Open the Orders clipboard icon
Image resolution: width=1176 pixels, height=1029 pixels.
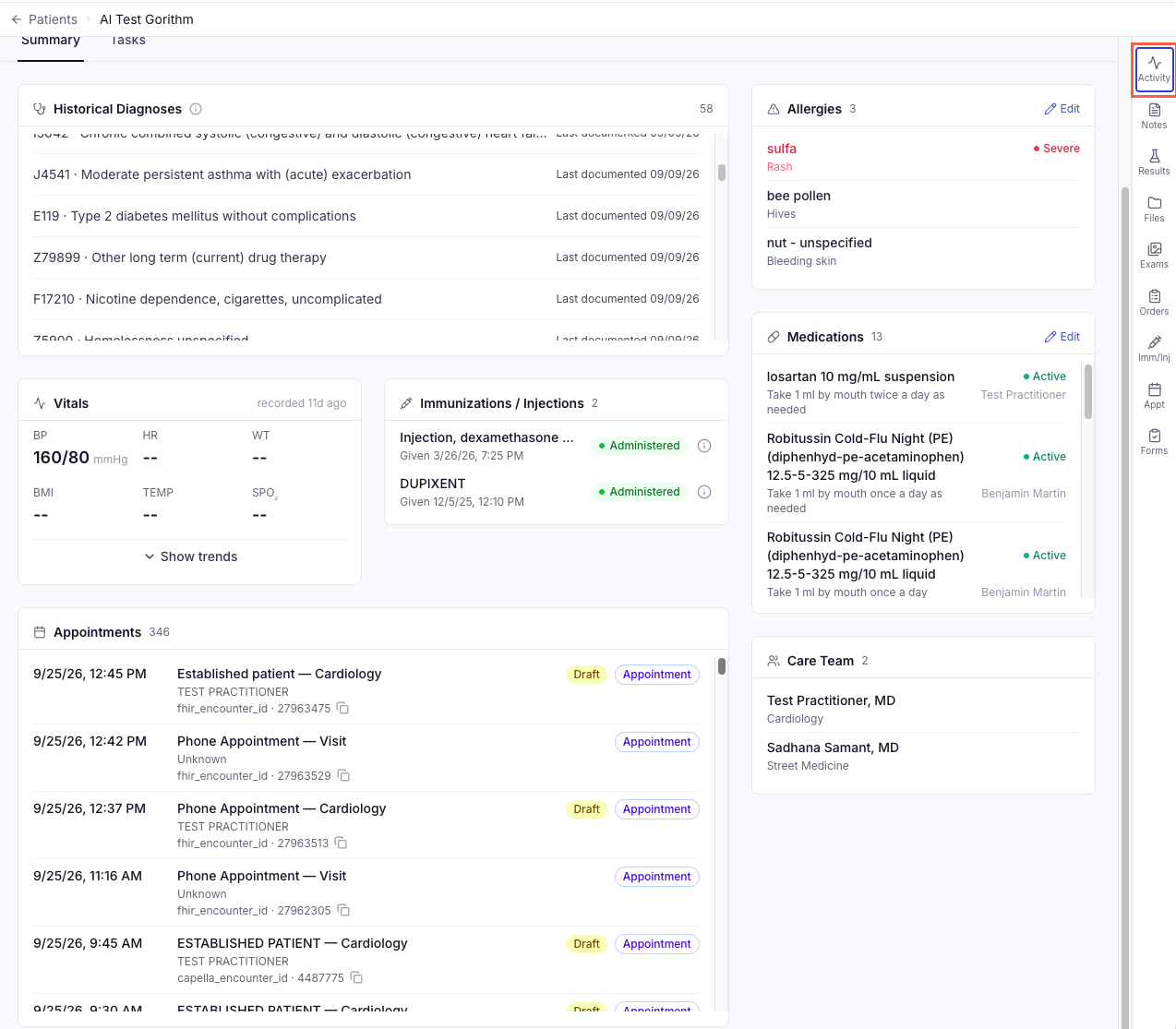1154,303
